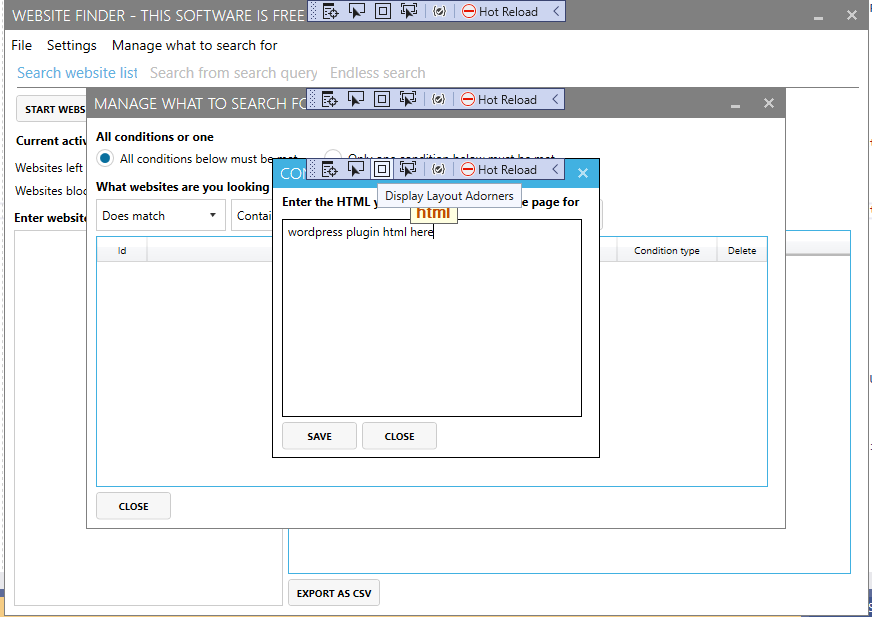This screenshot has height=617, width=872.
Task: Click the Condition type column header
Action: [666, 251]
